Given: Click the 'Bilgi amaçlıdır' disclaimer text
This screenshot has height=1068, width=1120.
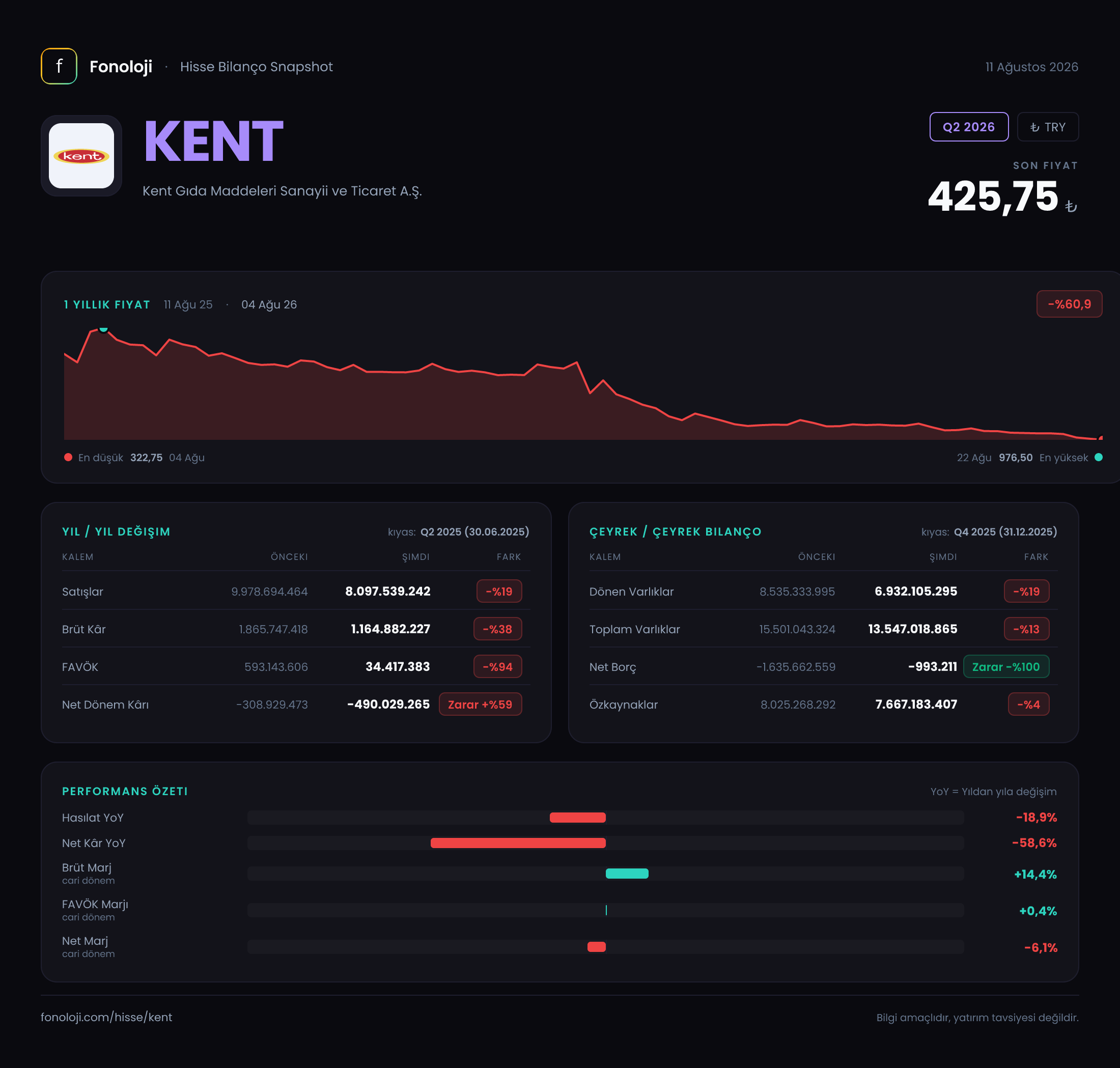Looking at the screenshot, I should pos(977,1017).
